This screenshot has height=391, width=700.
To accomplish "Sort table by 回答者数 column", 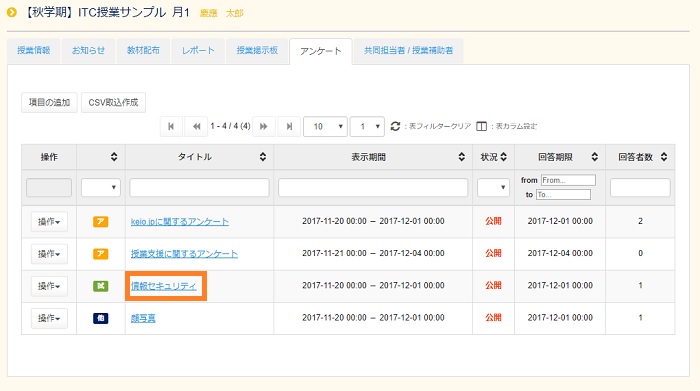I will (664, 157).
